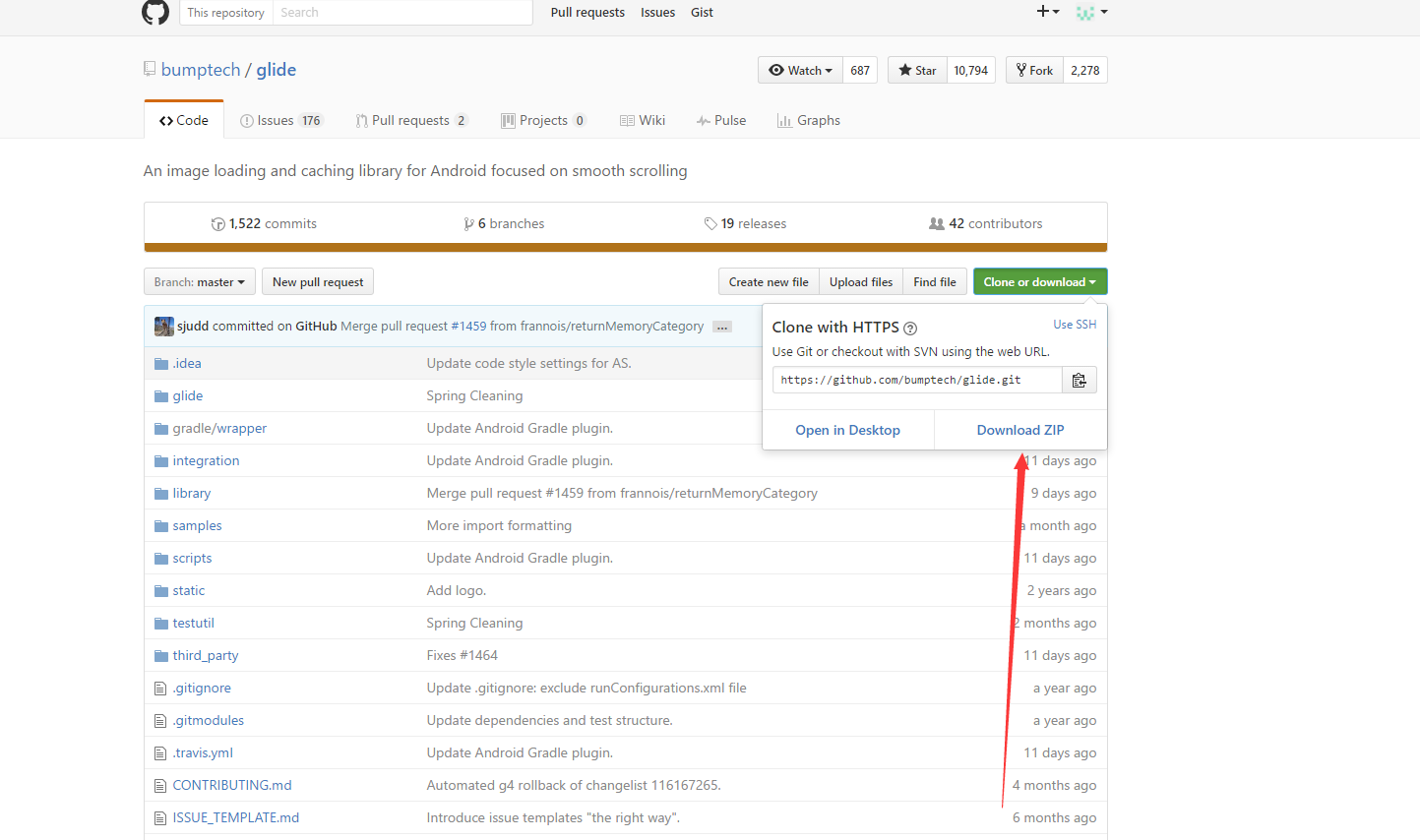Viewport: 1420px width, 840px height.
Task: Switch to Use SSH link
Action: point(1075,325)
